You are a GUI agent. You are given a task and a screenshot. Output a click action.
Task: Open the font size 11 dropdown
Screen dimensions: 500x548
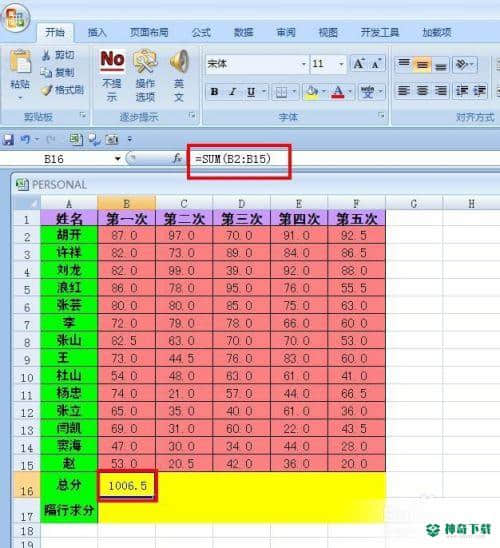pyautogui.click(x=341, y=64)
